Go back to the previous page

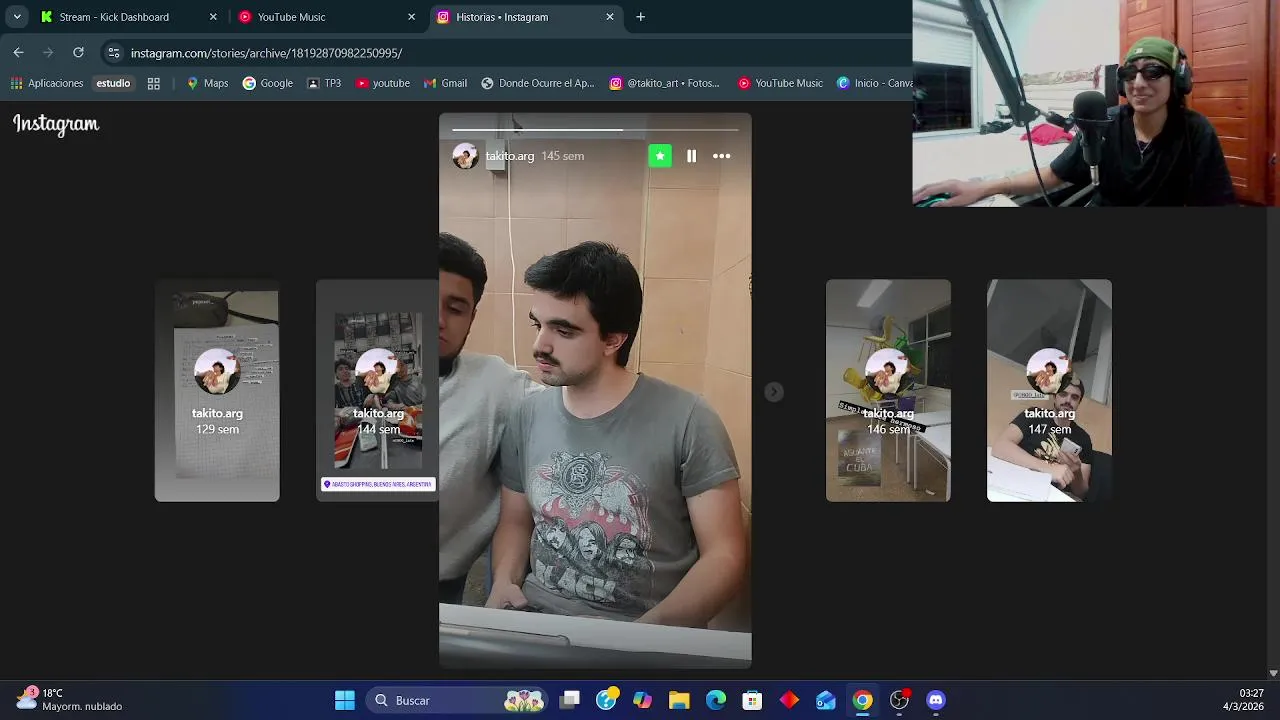pos(18,53)
